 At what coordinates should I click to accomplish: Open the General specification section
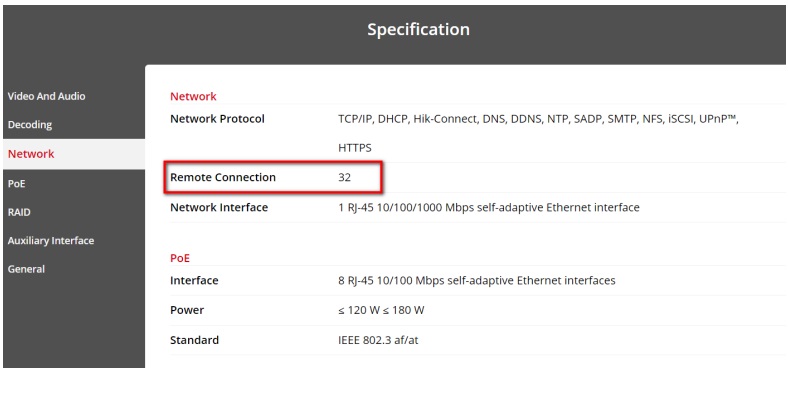26,269
